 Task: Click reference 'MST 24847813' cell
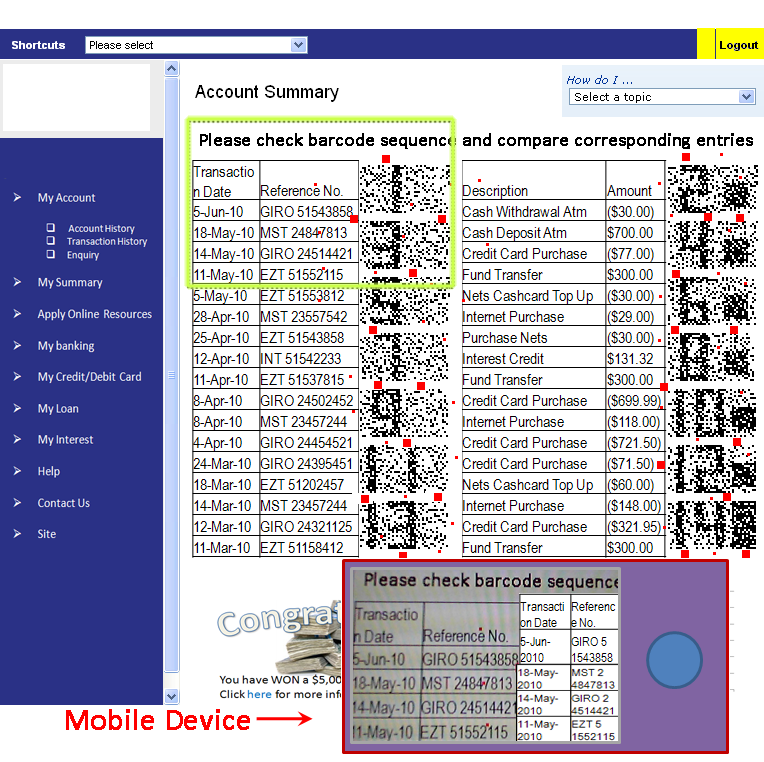coord(308,232)
